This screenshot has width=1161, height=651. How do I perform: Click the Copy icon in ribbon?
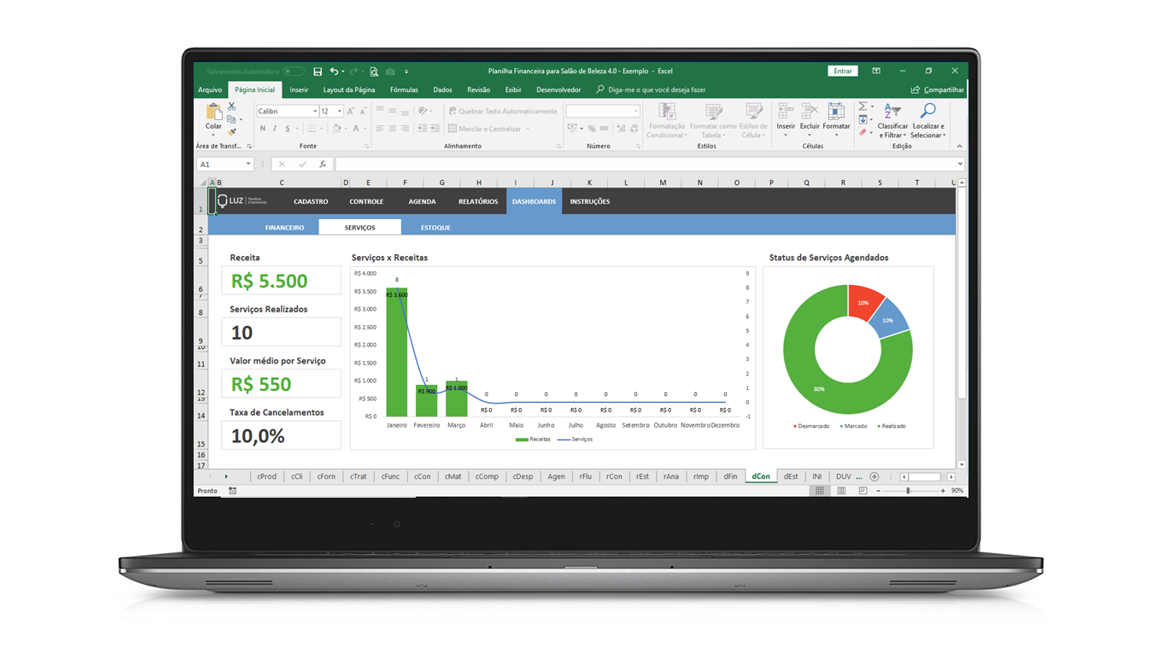coord(232,119)
